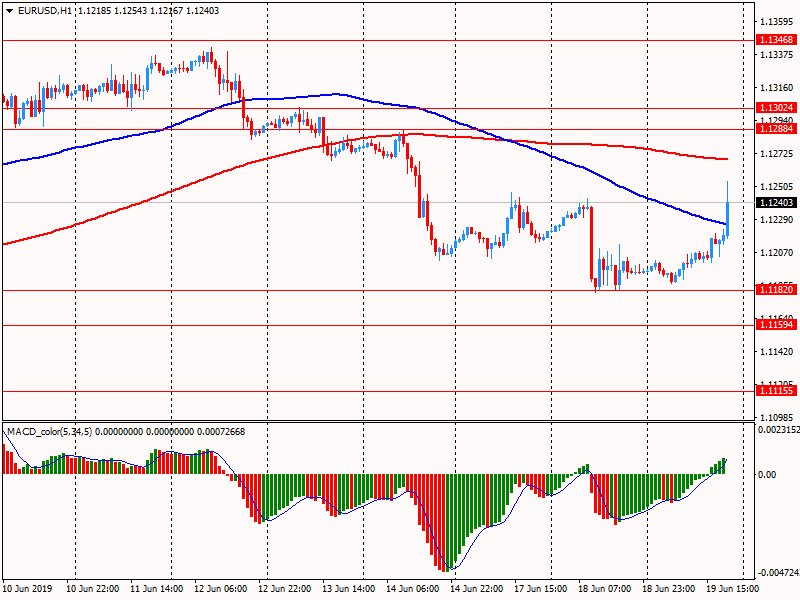Click the 1.12884 red price level label
The height and width of the screenshot is (600, 800).
point(776,129)
